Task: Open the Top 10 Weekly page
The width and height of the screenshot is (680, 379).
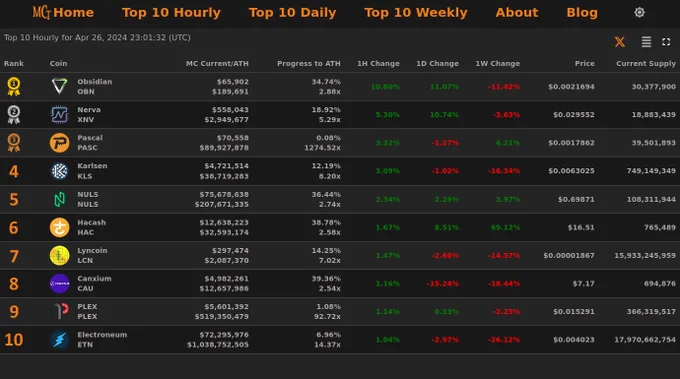Action: [x=416, y=13]
